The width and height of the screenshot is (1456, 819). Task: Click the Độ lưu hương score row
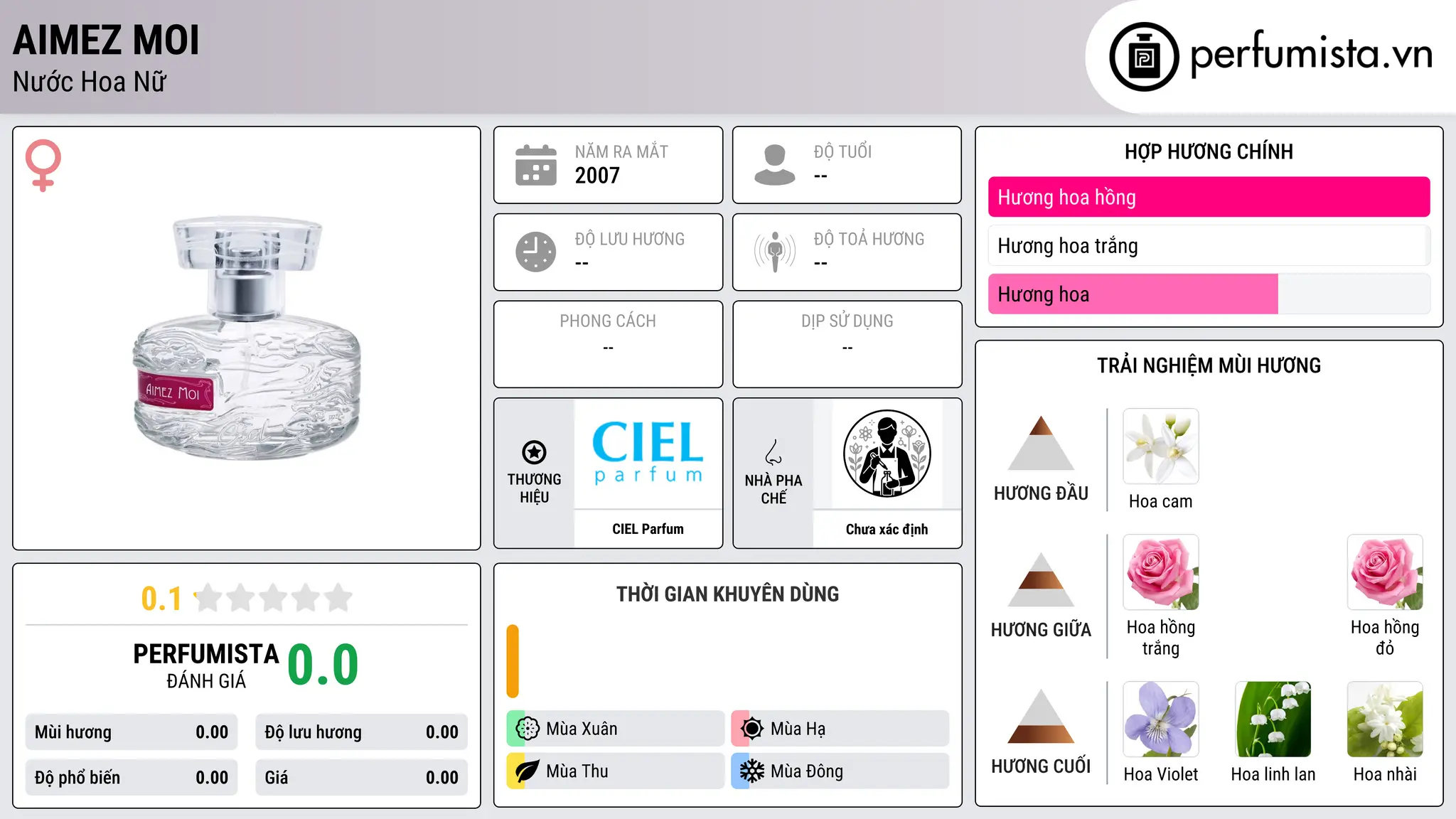point(361,732)
